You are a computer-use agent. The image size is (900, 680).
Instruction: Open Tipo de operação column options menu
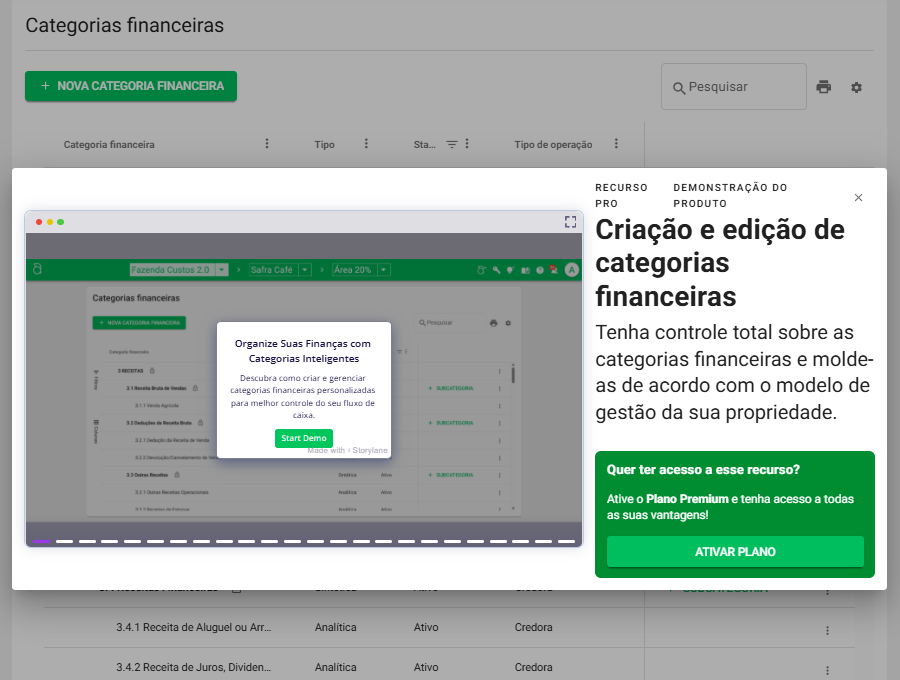tap(616, 144)
